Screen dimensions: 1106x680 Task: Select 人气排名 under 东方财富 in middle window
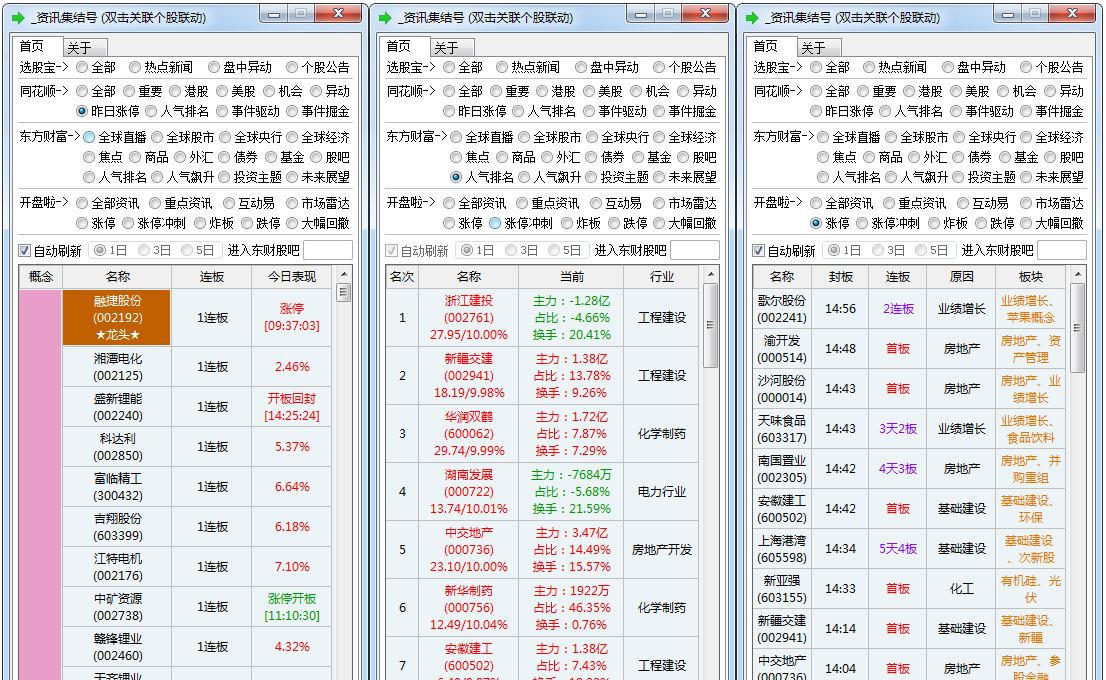click(456, 177)
